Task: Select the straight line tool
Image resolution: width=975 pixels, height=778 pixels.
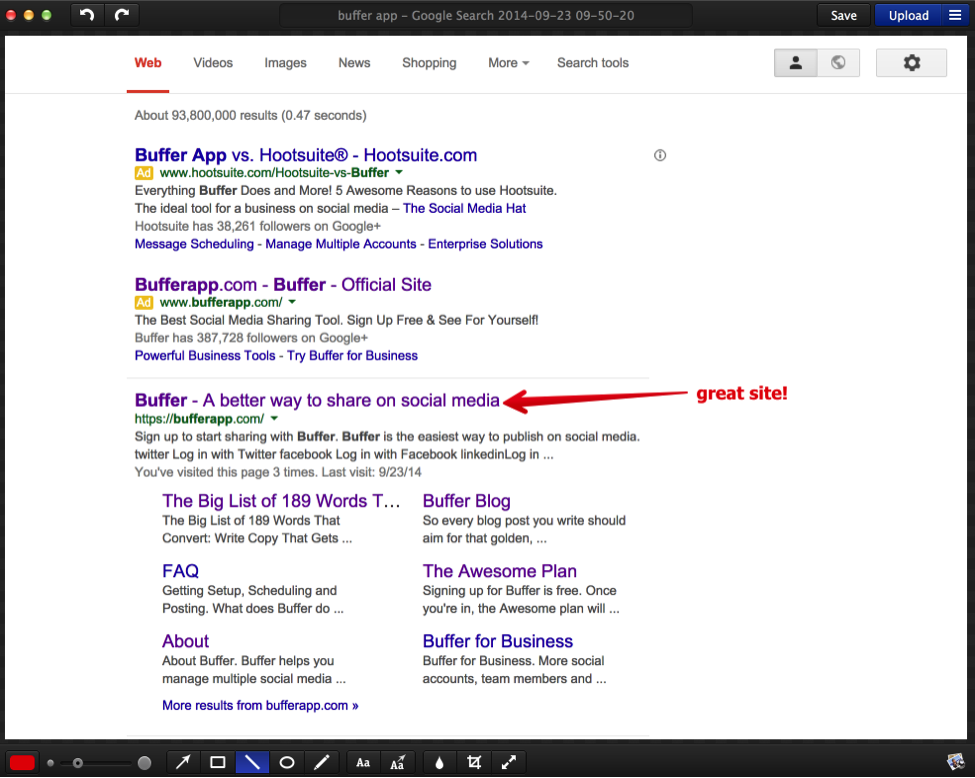Action: [252, 762]
